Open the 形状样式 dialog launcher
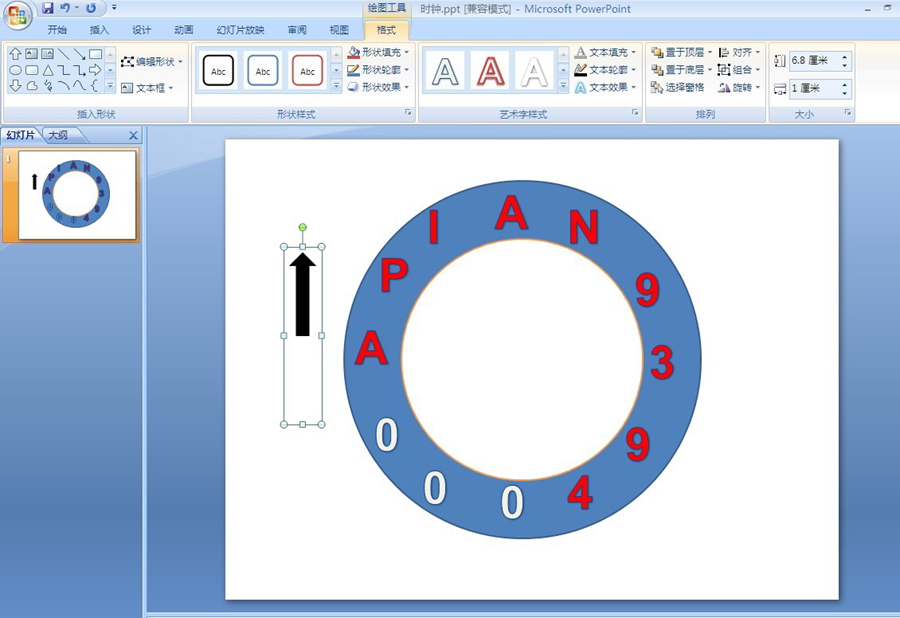 tap(408, 112)
